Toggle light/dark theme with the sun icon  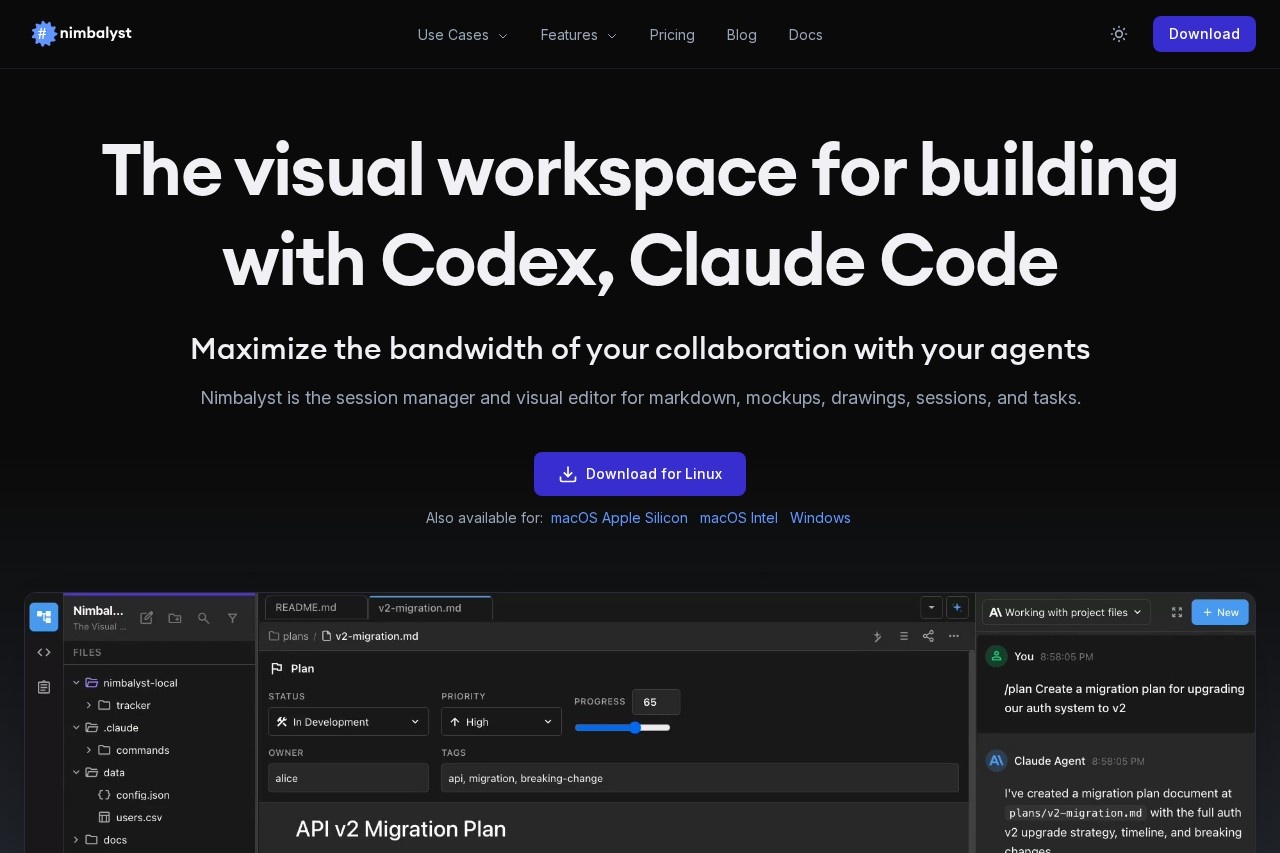click(x=1119, y=34)
